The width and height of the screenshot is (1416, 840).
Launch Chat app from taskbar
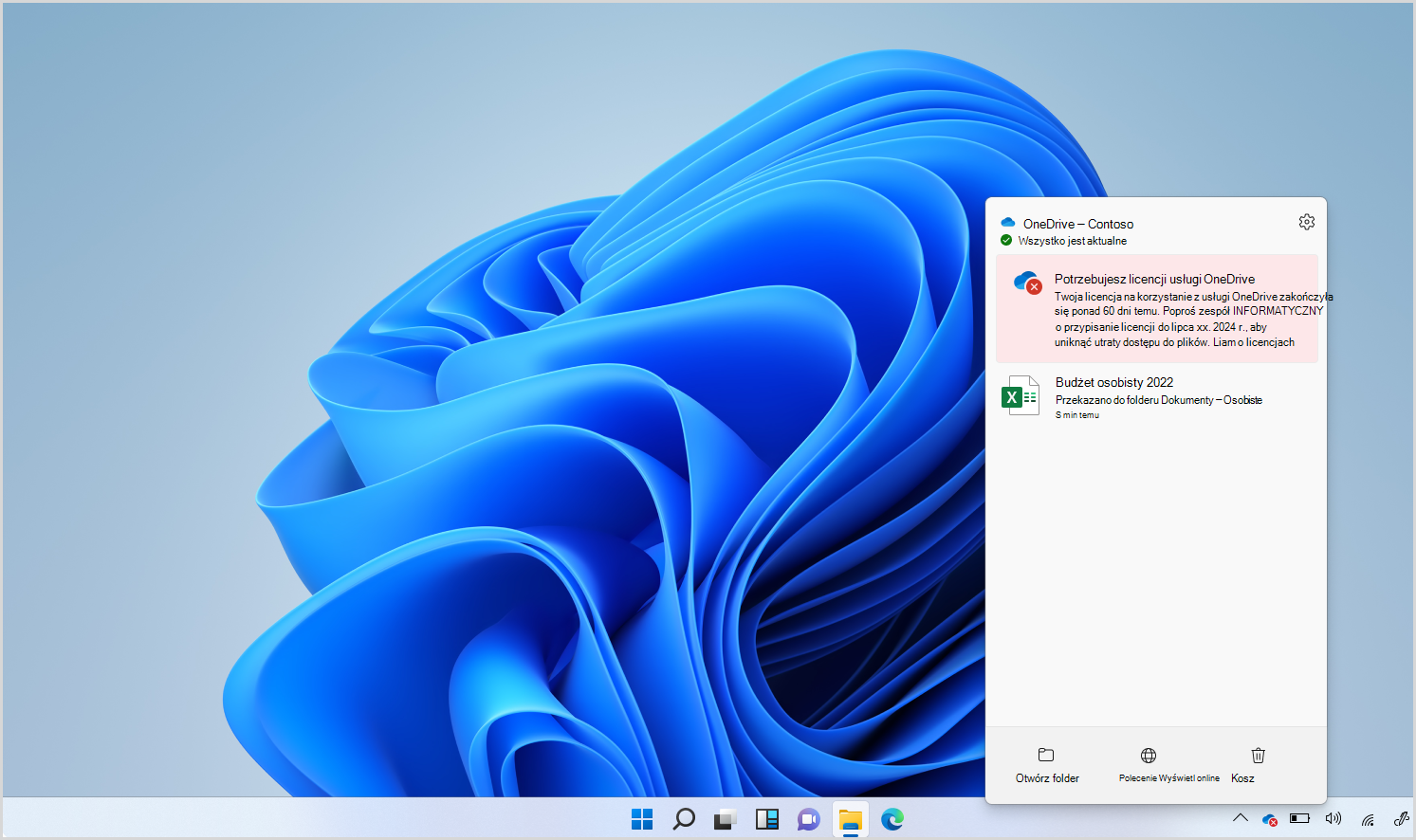click(x=809, y=819)
